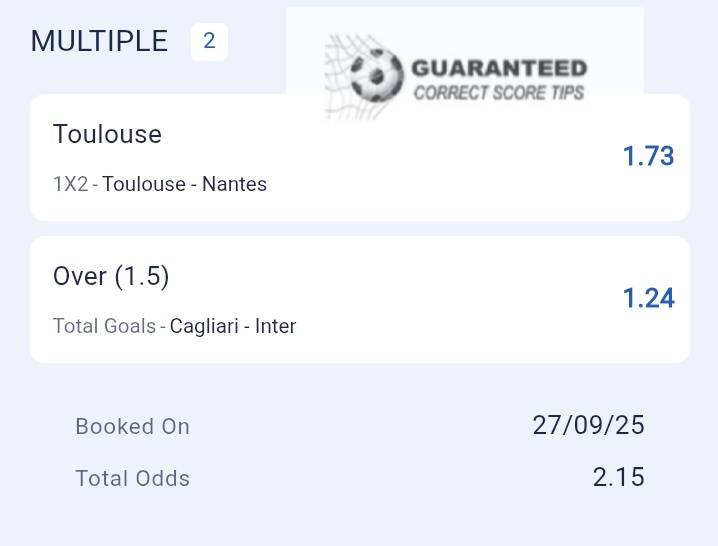Select the Toulouse pick title

click(107, 134)
